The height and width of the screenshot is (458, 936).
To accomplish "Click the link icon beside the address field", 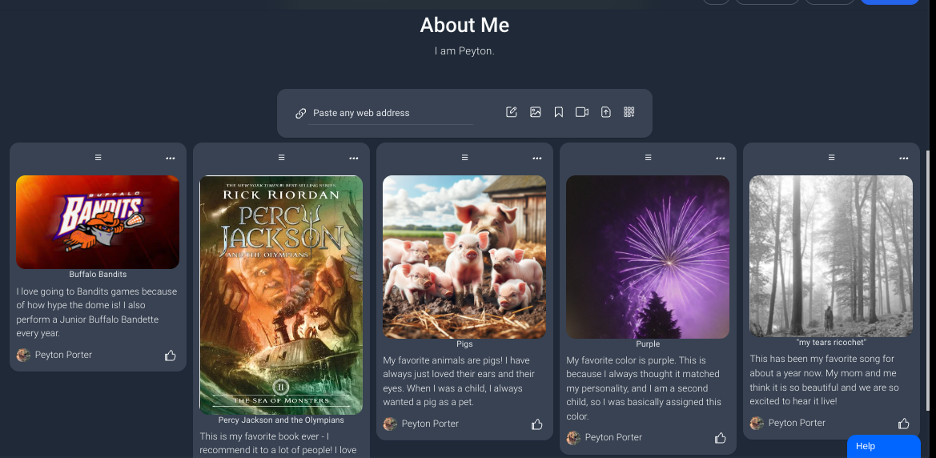I will tap(301, 113).
